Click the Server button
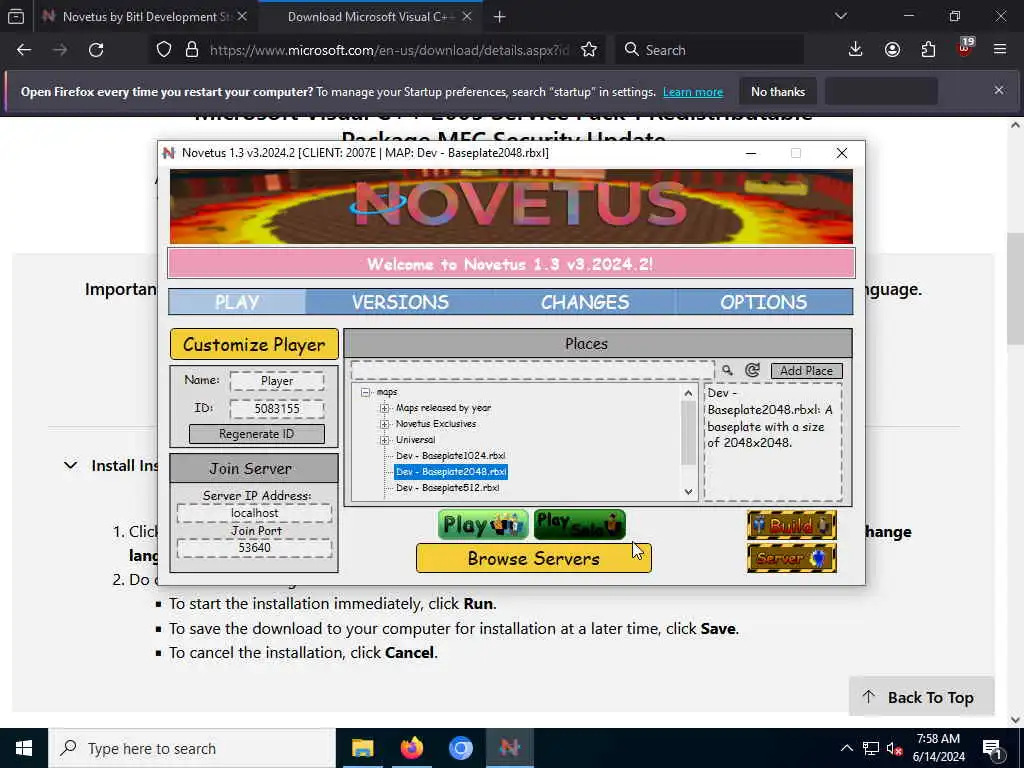Screen dimensions: 1024x768 click(792, 558)
